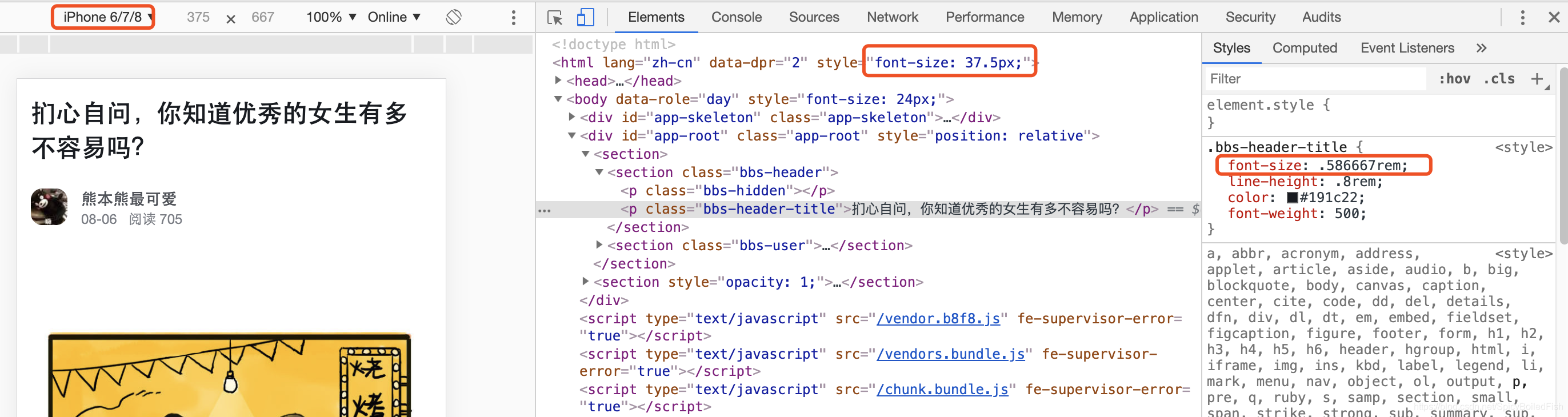Image resolution: width=1568 pixels, height=417 pixels.
Task: Open style source link for reset rule
Action: pos(1523,253)
